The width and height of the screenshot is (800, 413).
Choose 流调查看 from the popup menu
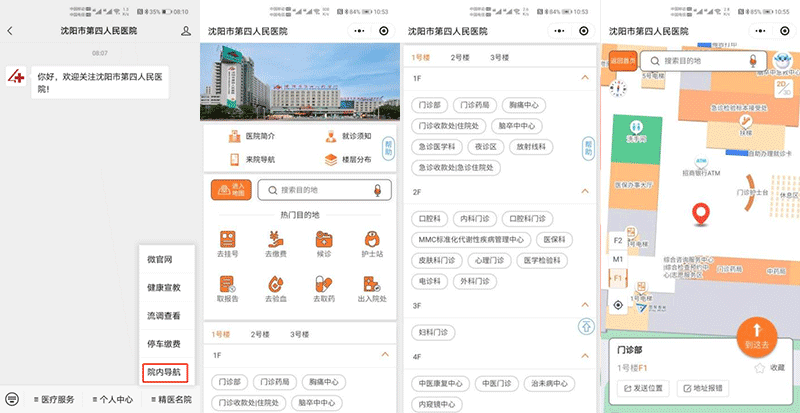(x=164, y=316)
